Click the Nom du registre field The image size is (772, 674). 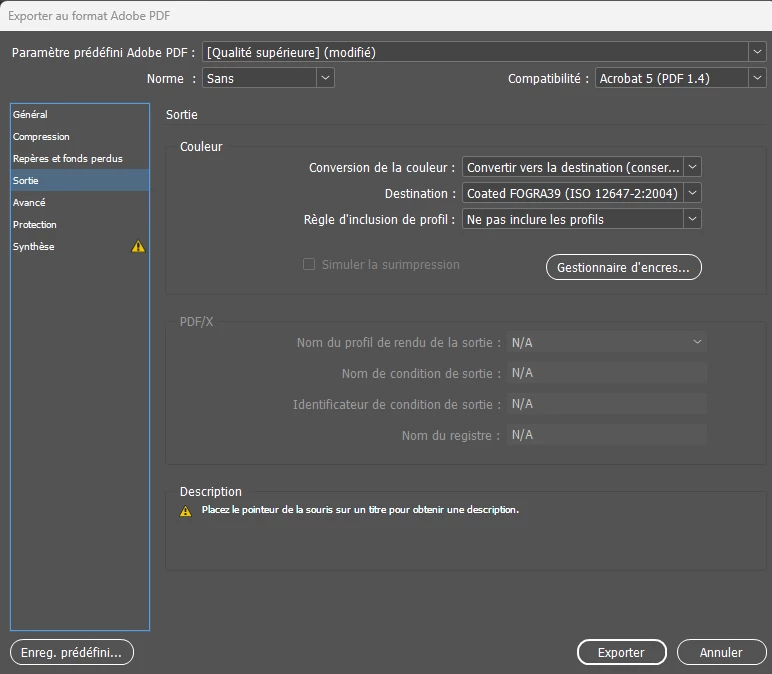click(607, 435)
